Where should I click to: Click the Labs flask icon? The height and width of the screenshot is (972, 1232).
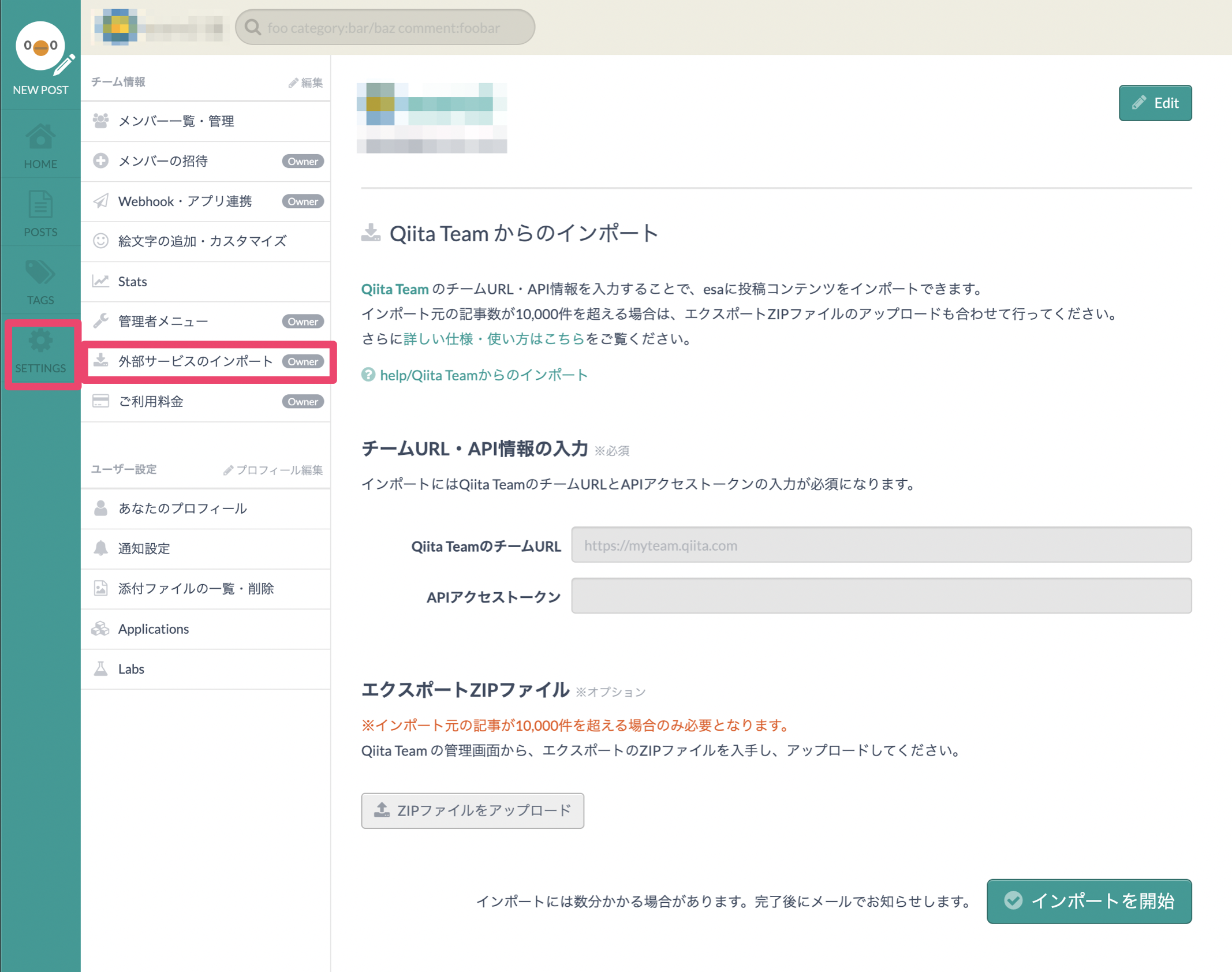click(101, 668)
